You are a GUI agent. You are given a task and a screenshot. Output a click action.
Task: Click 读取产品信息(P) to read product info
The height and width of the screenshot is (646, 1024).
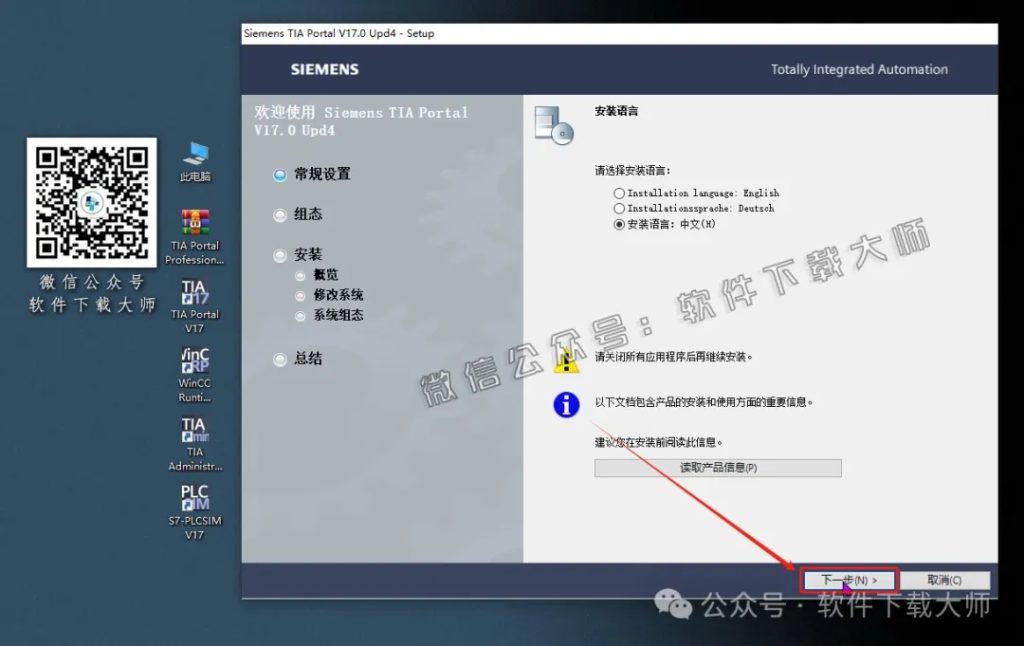click(x=717, y=467)
